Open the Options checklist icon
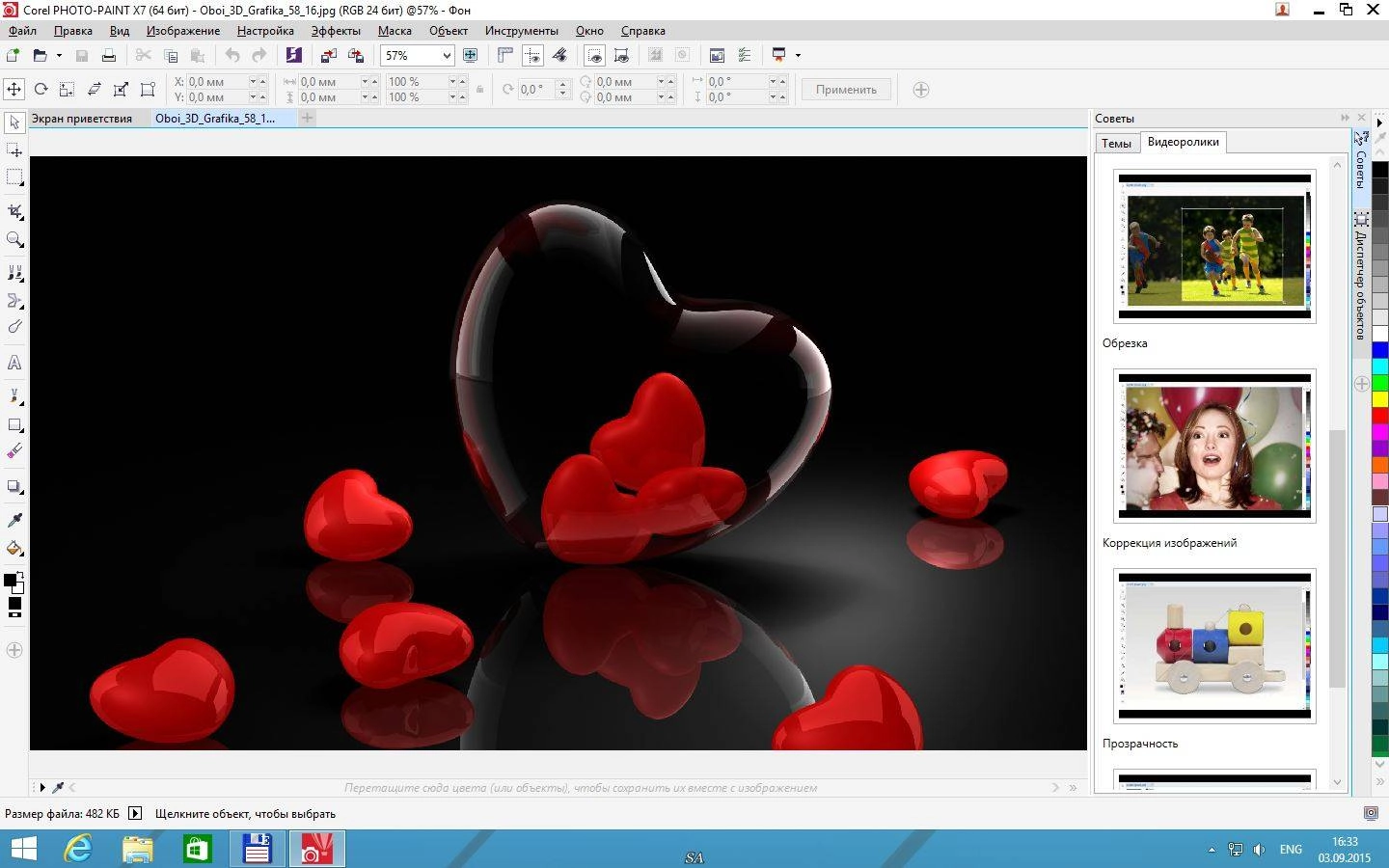Screen dimensions: 1389x868 coord(744,55)
